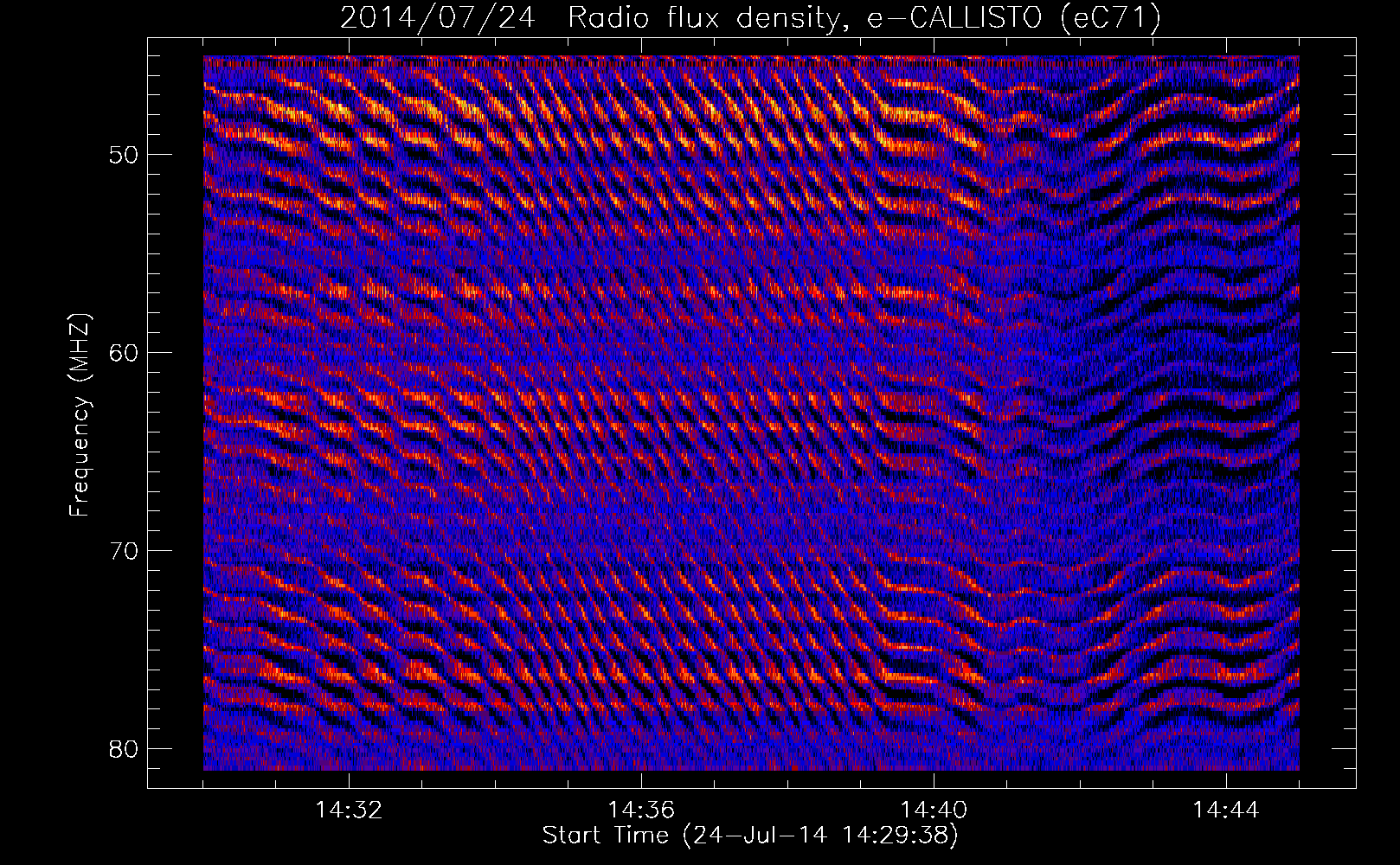Screen dimensions: 1400x865
Task: Click the 14:40 time tick label
Action: point(934,811)
